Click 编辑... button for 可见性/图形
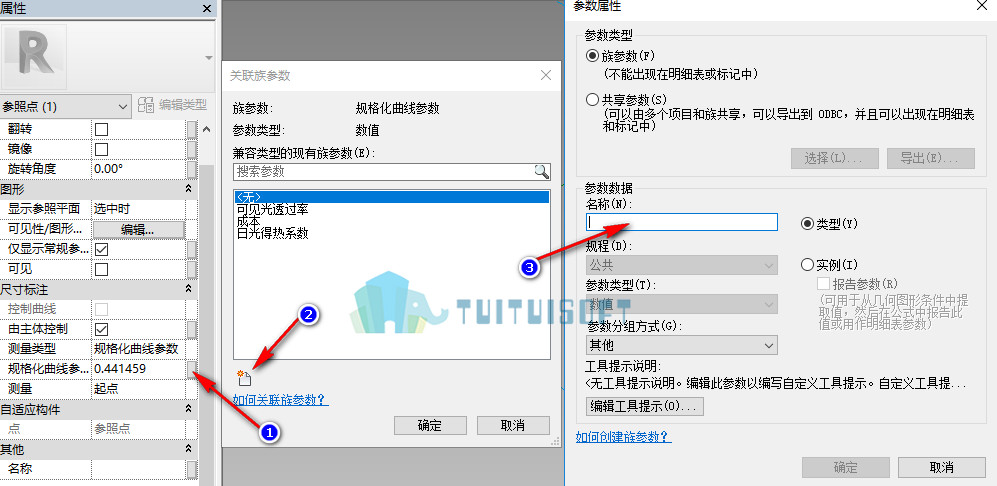 [x=139, y=229]
